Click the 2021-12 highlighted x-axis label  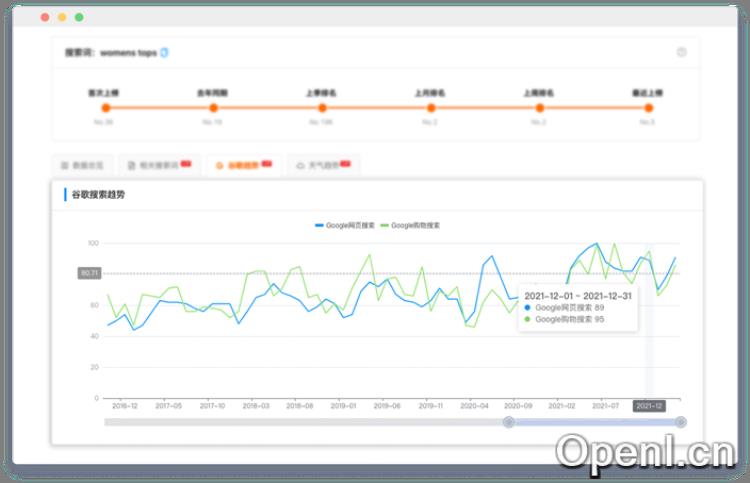(x=649, y=406)
